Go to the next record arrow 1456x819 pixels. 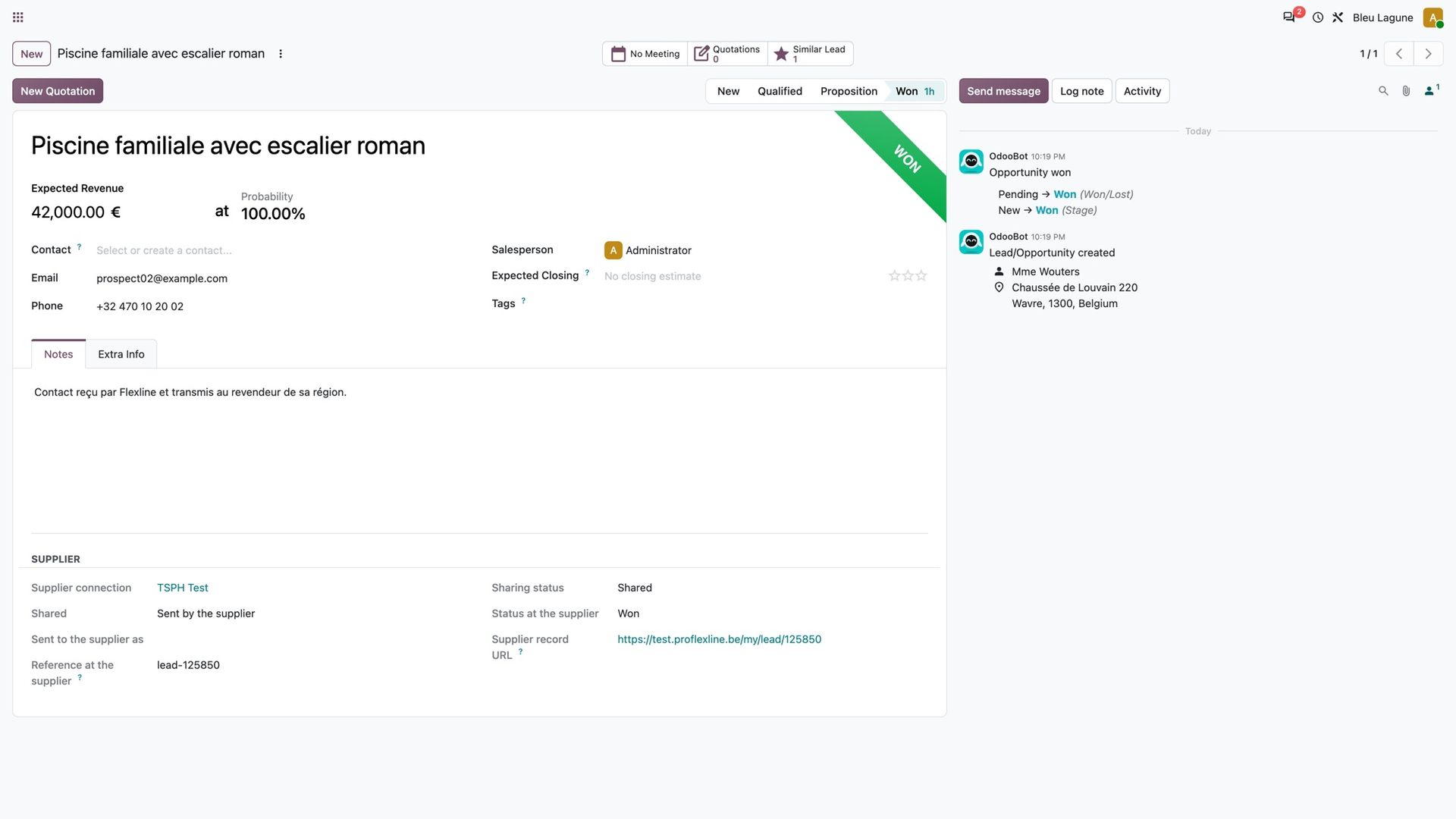[1428, 54]
